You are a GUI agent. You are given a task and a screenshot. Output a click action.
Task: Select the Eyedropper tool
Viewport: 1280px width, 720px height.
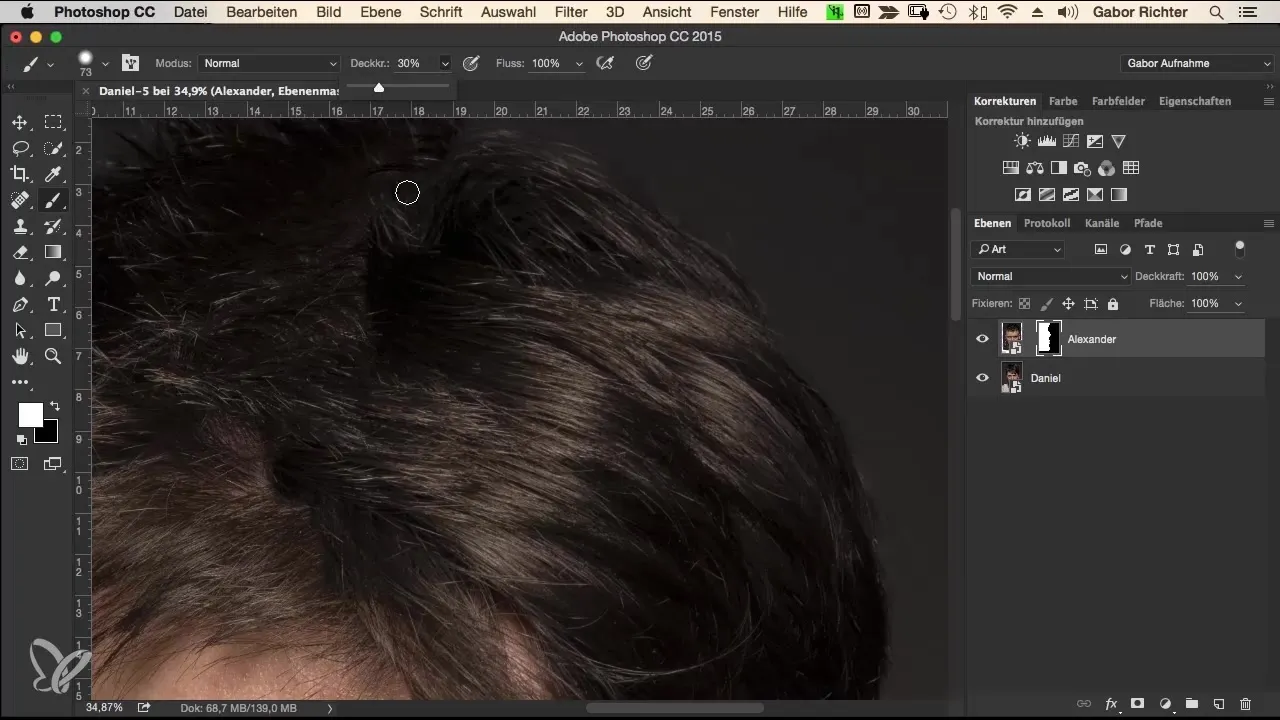tap(53, 174)
